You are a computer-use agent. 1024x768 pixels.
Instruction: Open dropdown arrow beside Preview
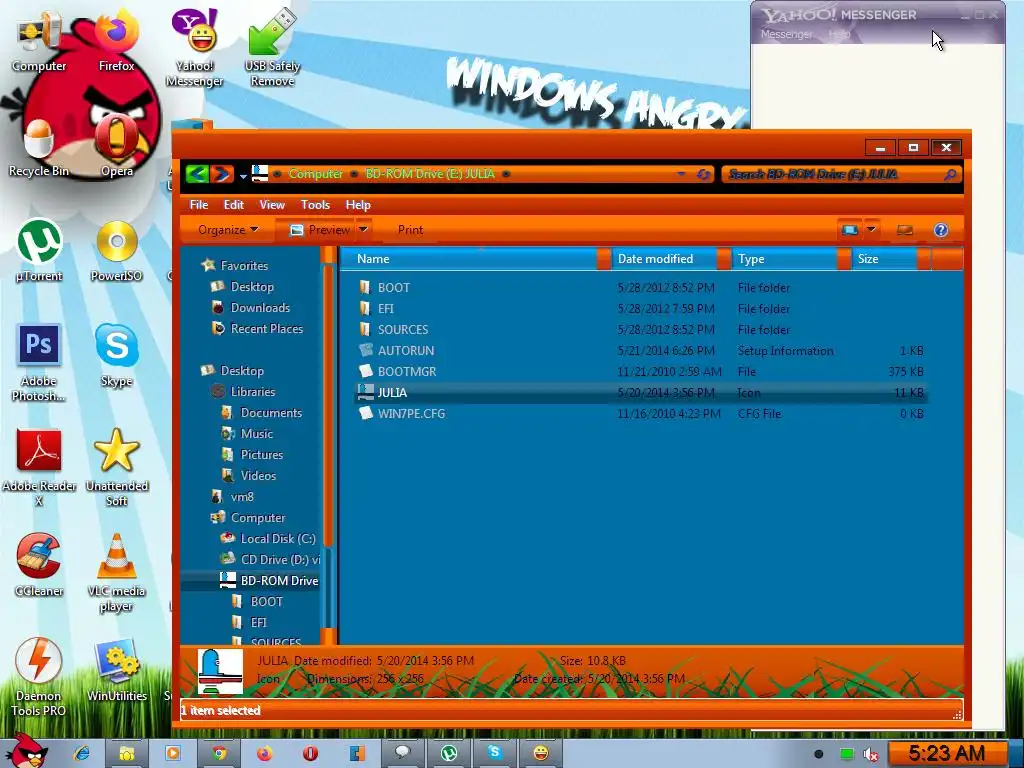click(363, 229)
